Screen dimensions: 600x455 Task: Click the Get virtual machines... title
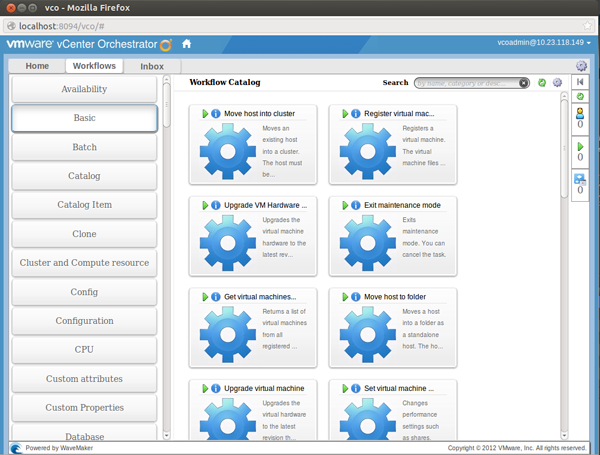[x=260, y=297]
